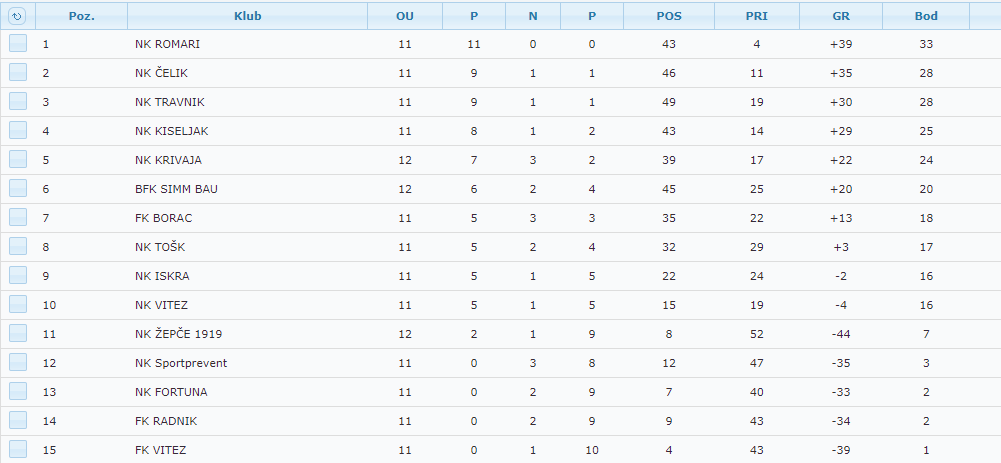The height and width of the screenshot is (463, 1001).
Task: Select the NK ČELIK row checkbox
Action: (x=18, y=72)
